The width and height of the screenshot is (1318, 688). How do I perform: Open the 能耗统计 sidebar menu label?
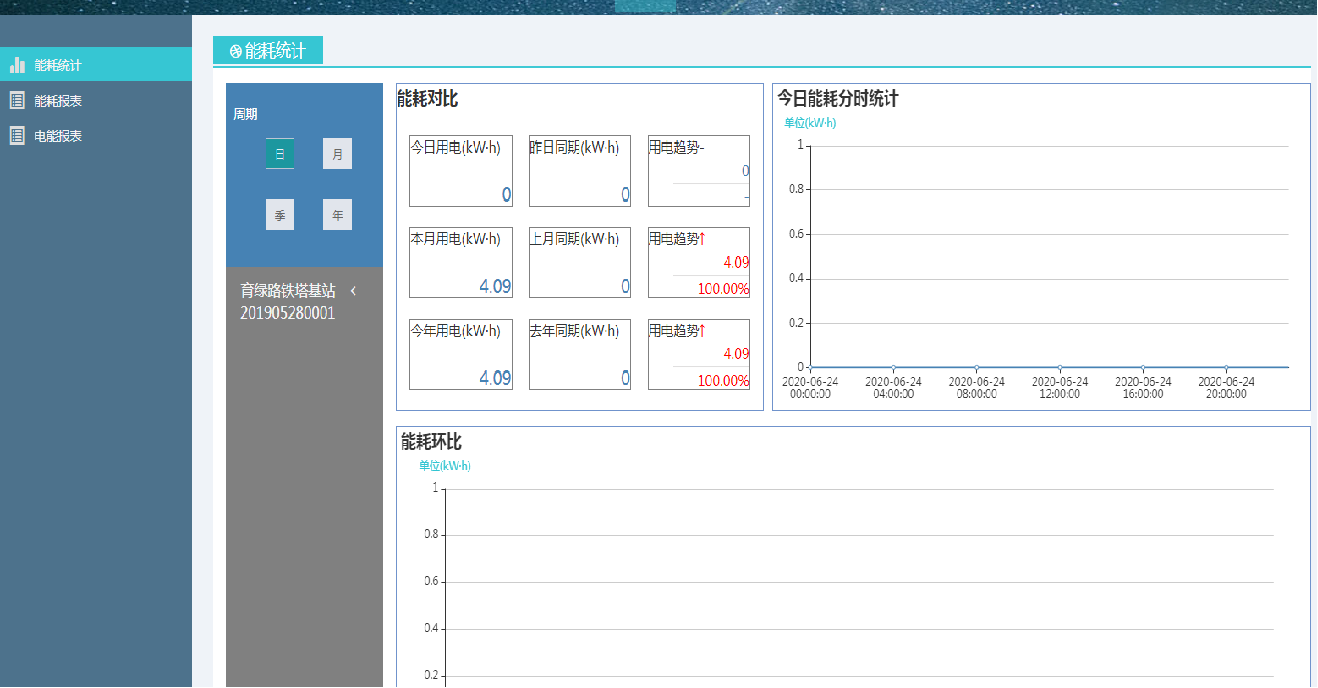click(58, 65)
